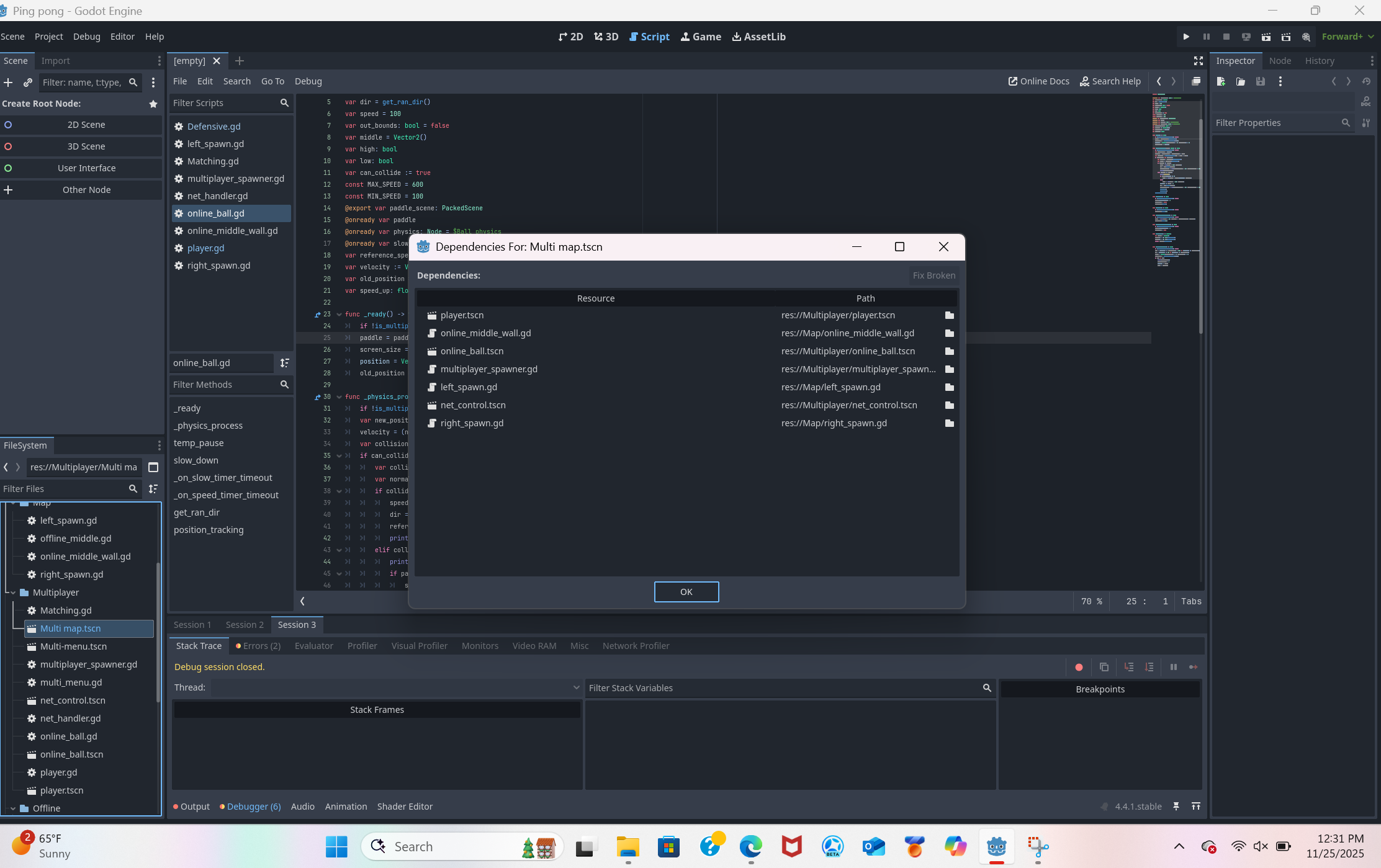Toggle the Windows volume mute tray icon

[1260, 846]
